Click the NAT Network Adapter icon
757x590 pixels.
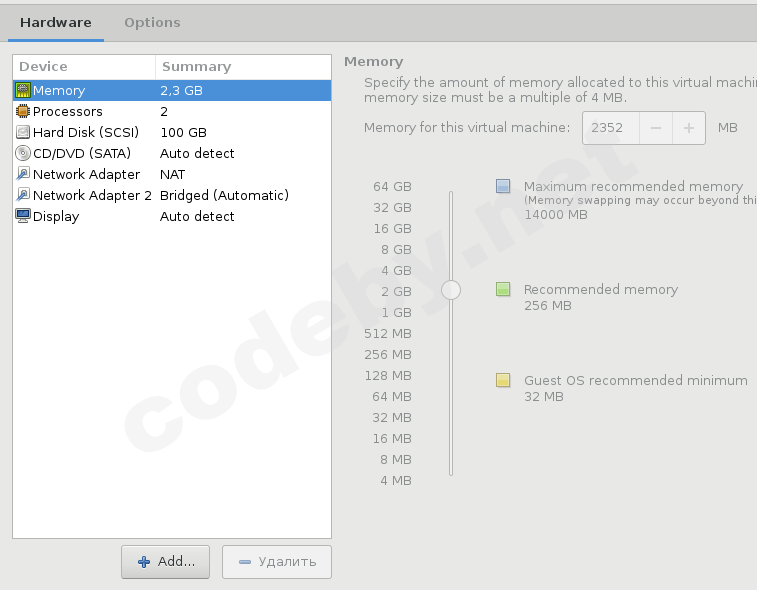coord(23,174)
